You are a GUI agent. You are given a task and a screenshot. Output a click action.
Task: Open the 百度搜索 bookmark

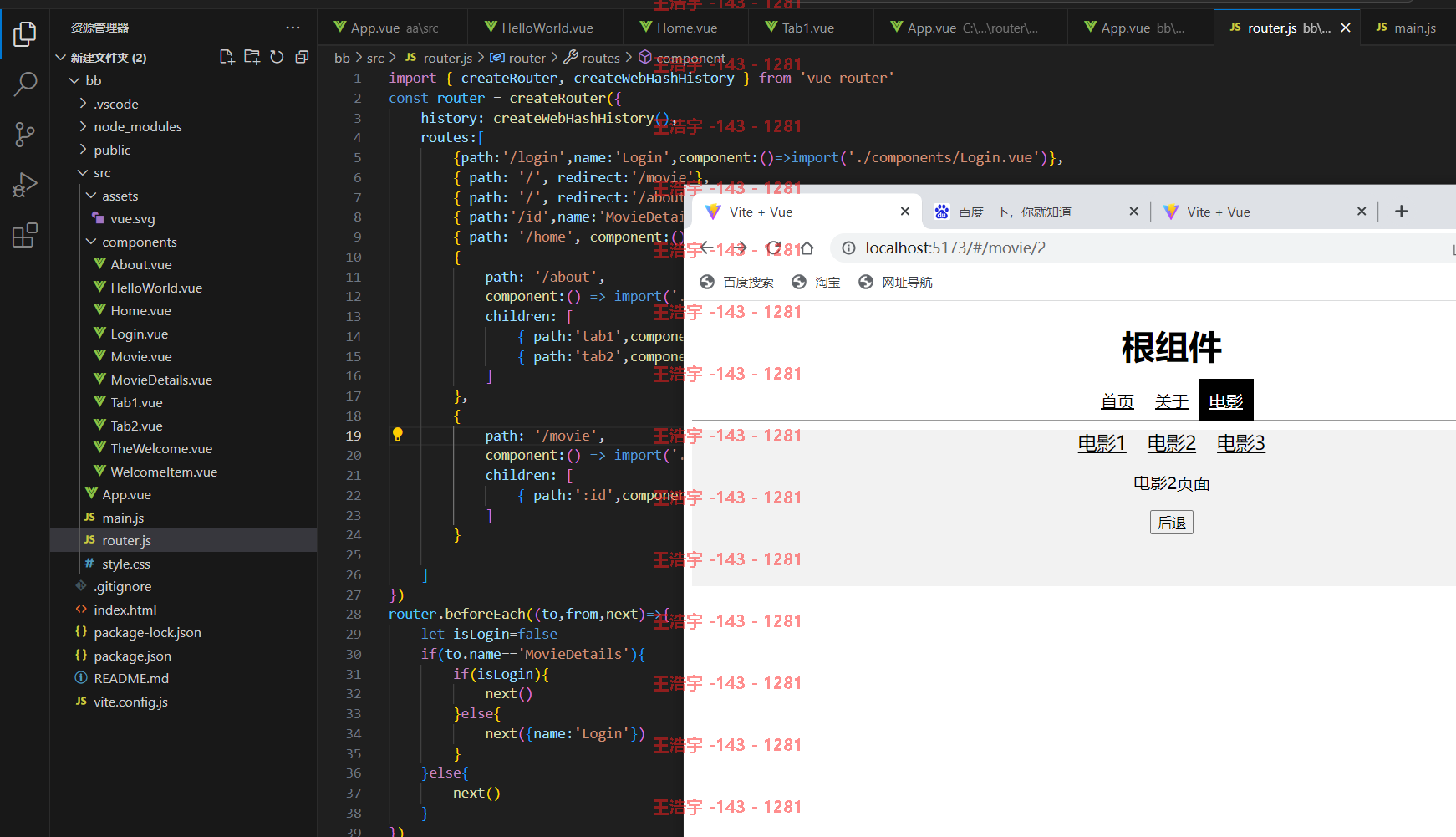[736, 283]
